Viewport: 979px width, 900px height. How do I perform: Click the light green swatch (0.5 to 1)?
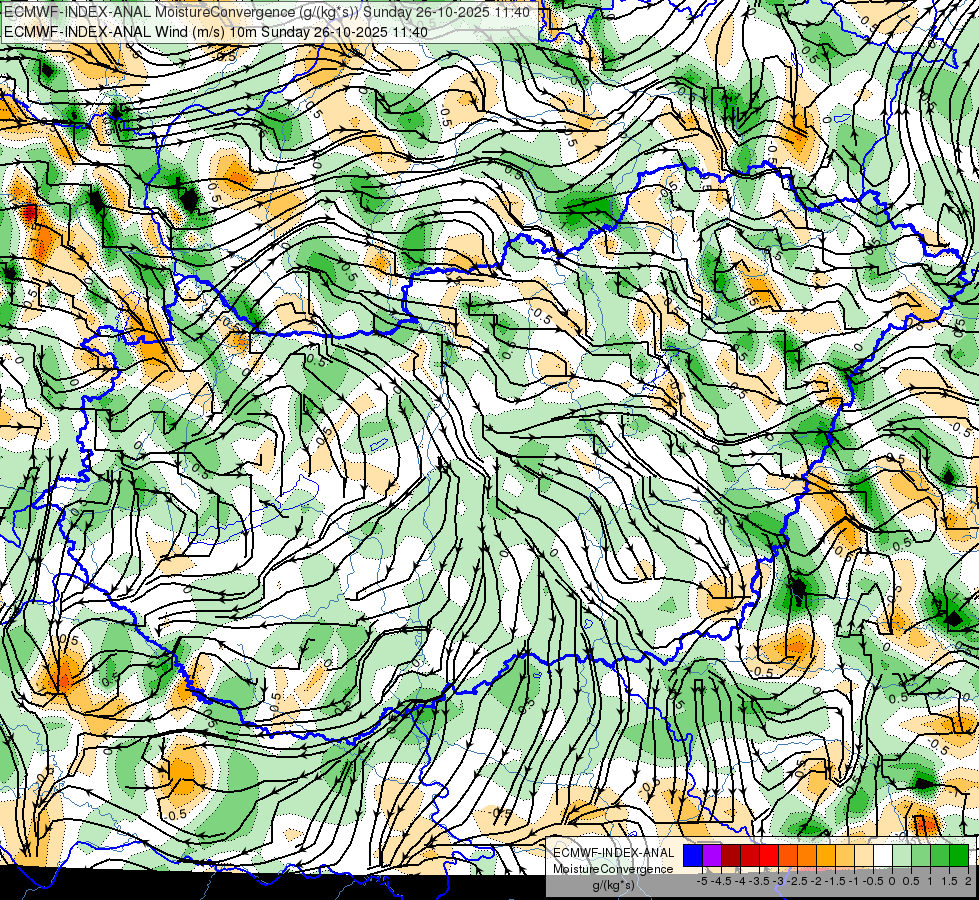coord(921,856)
